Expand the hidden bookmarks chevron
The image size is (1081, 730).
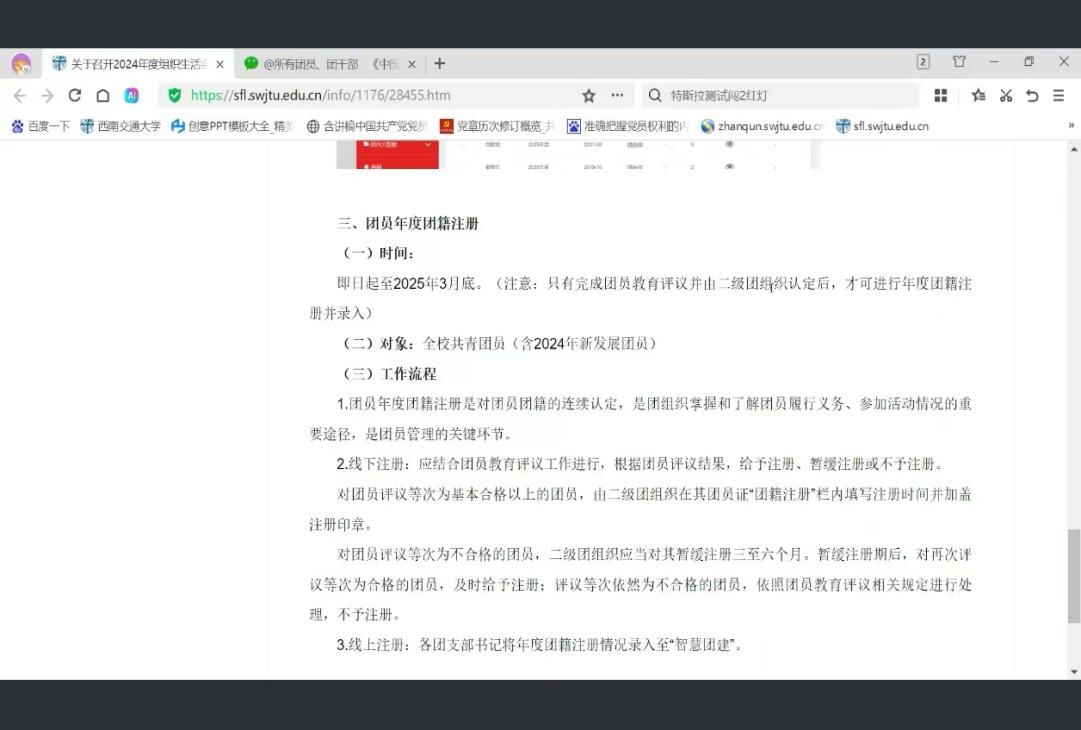pos(1071,125)
